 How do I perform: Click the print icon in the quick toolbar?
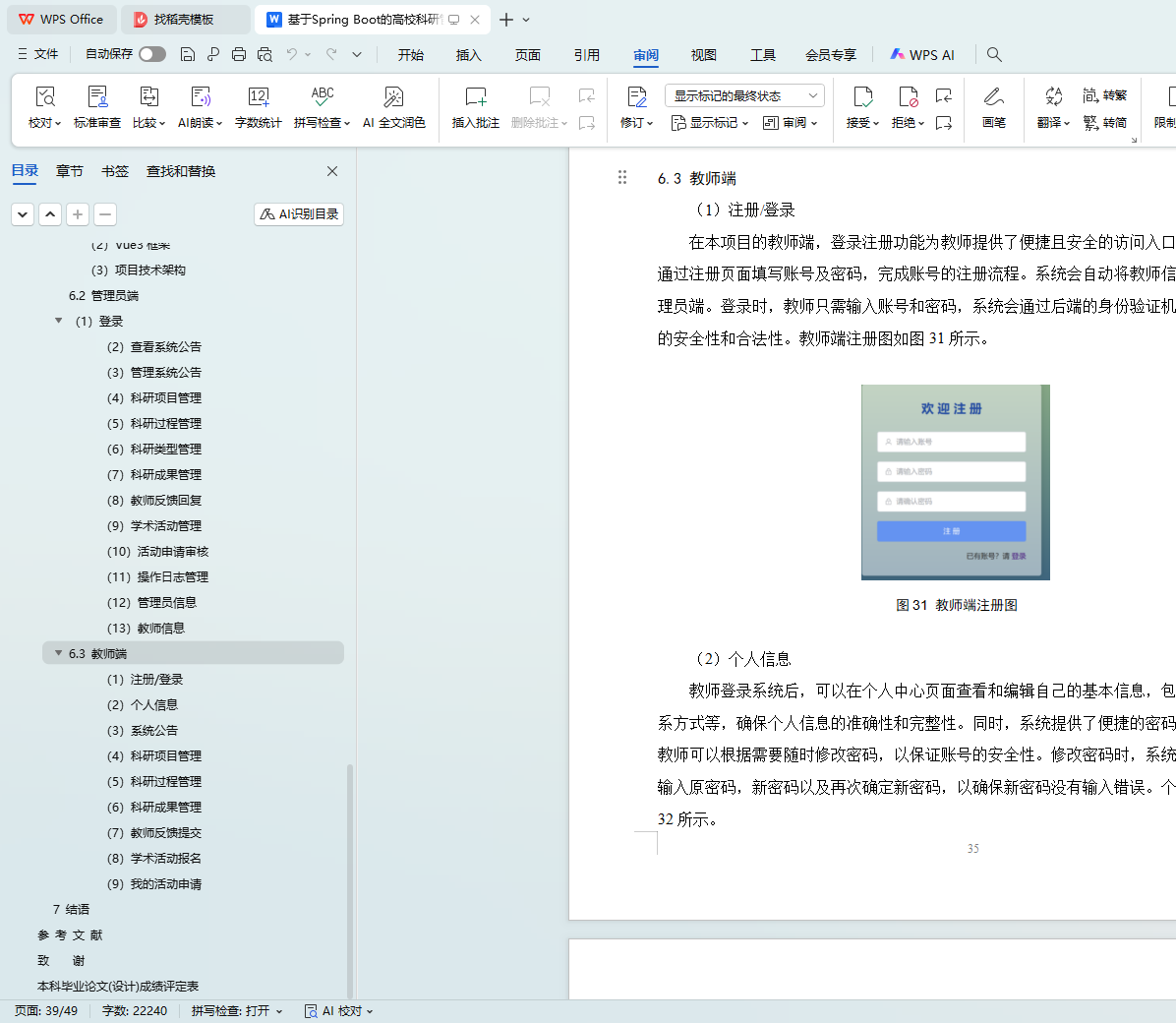239,54
